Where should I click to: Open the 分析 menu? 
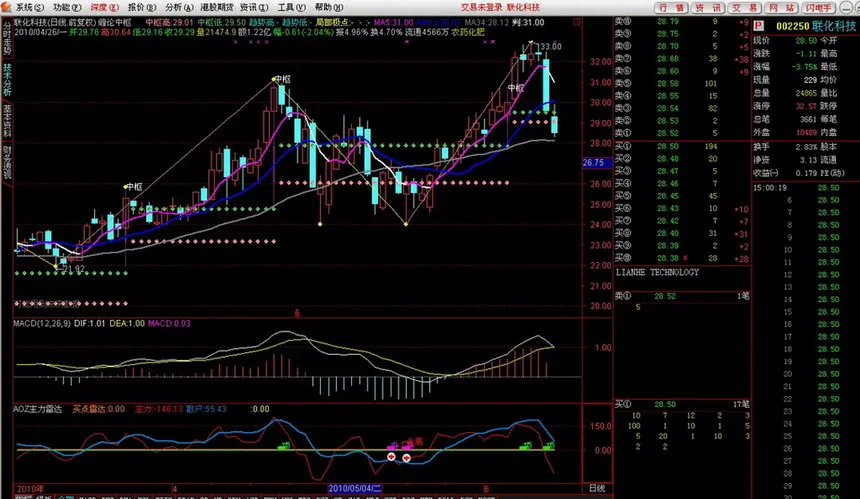pyautogui.click(x=179, y=7)
